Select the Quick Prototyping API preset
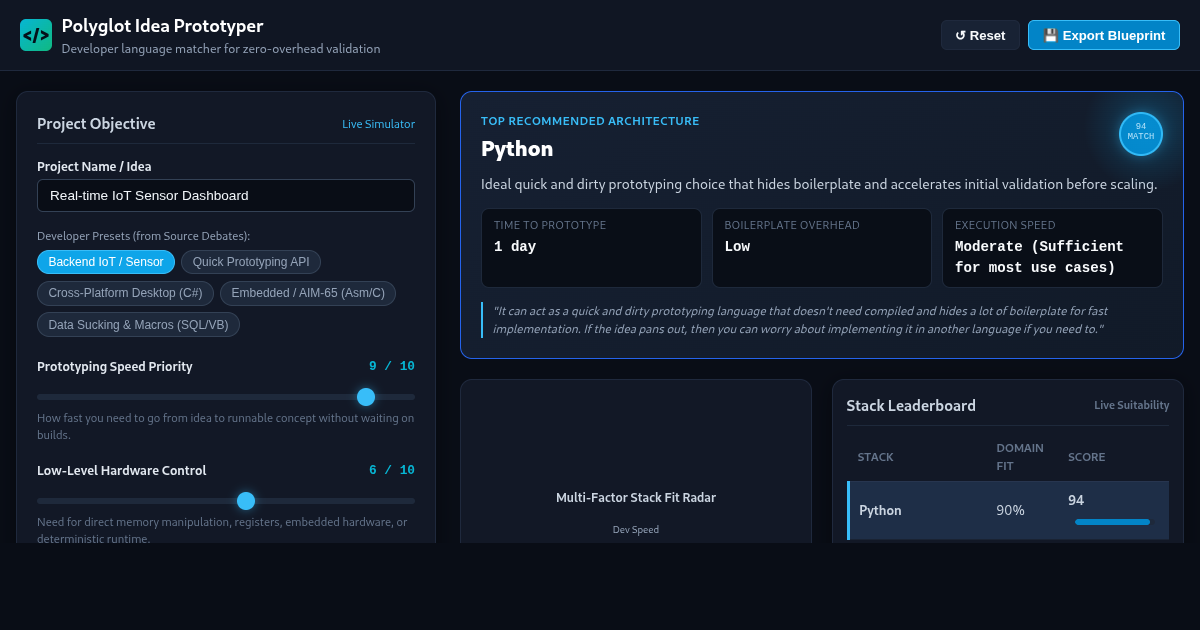The width and height of the screenshot is (1200, 630). (251, 262)
